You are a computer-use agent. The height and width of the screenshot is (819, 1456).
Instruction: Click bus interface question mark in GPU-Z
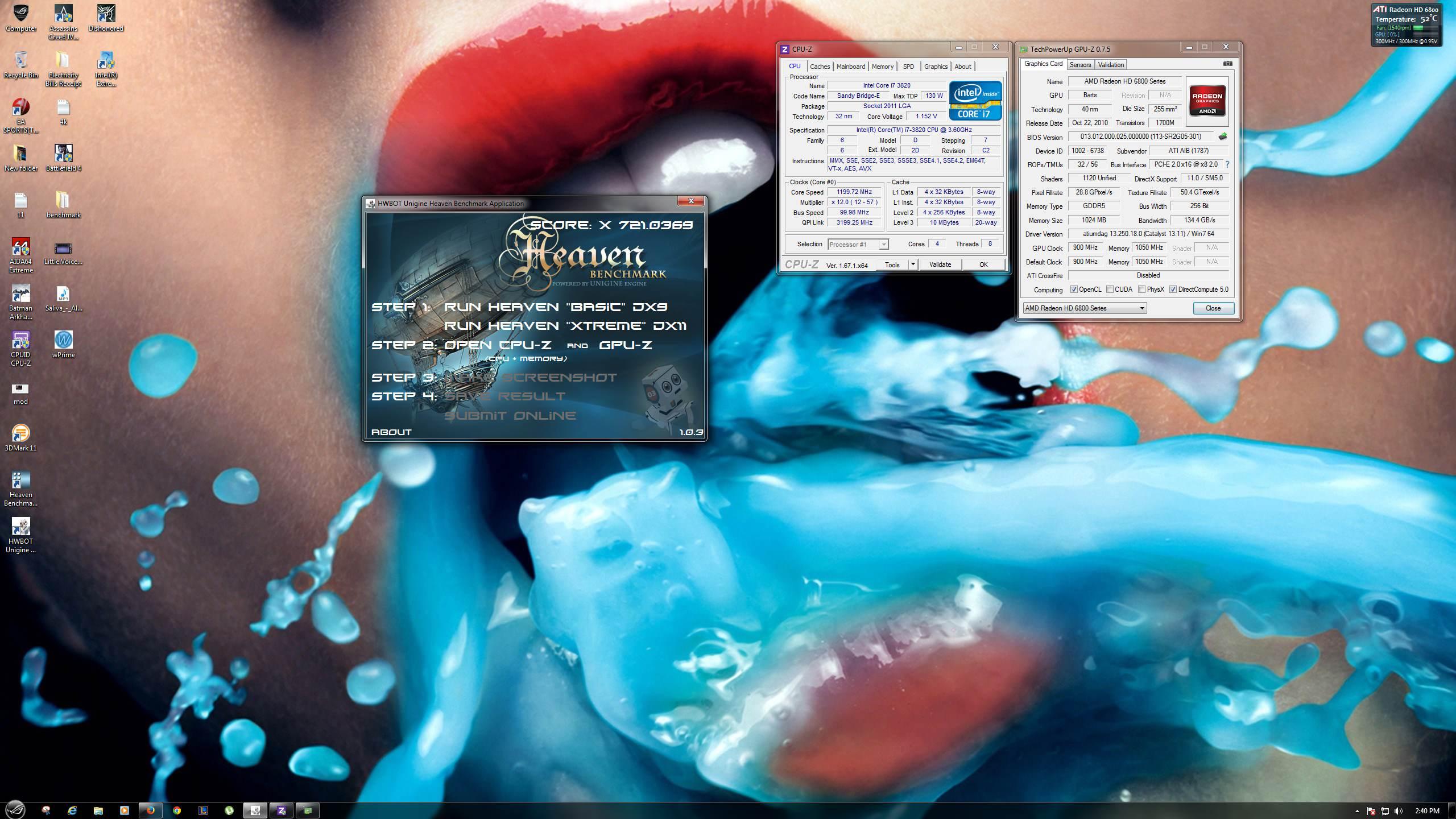1227,164
